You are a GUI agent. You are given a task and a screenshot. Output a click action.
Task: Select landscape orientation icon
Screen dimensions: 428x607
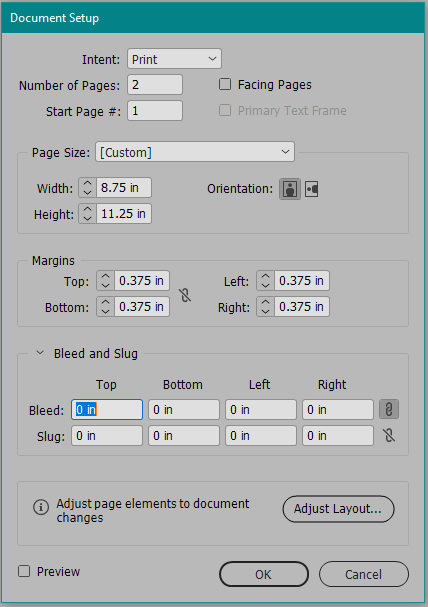312,189
